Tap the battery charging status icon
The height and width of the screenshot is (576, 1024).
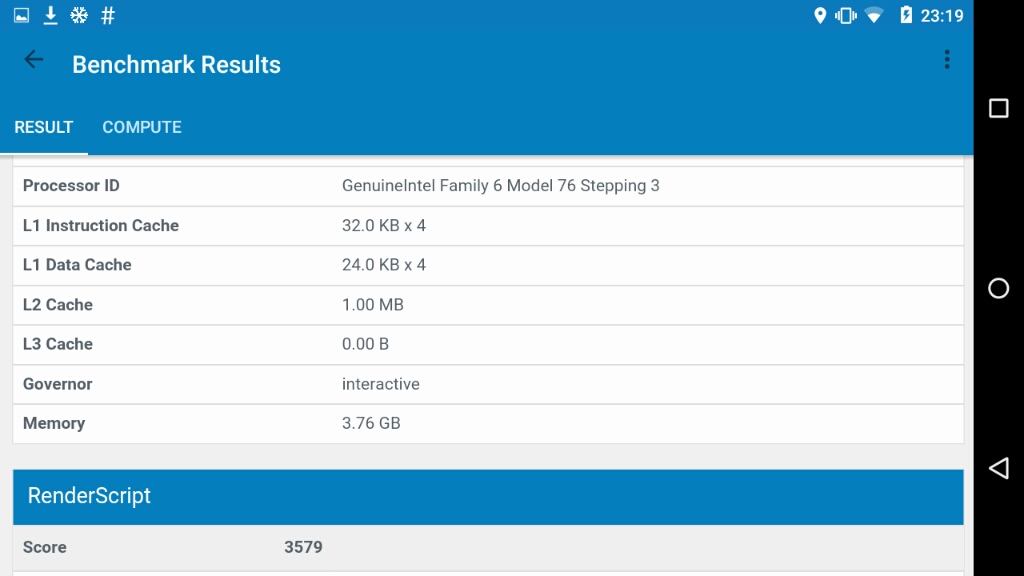coord(906,15)
